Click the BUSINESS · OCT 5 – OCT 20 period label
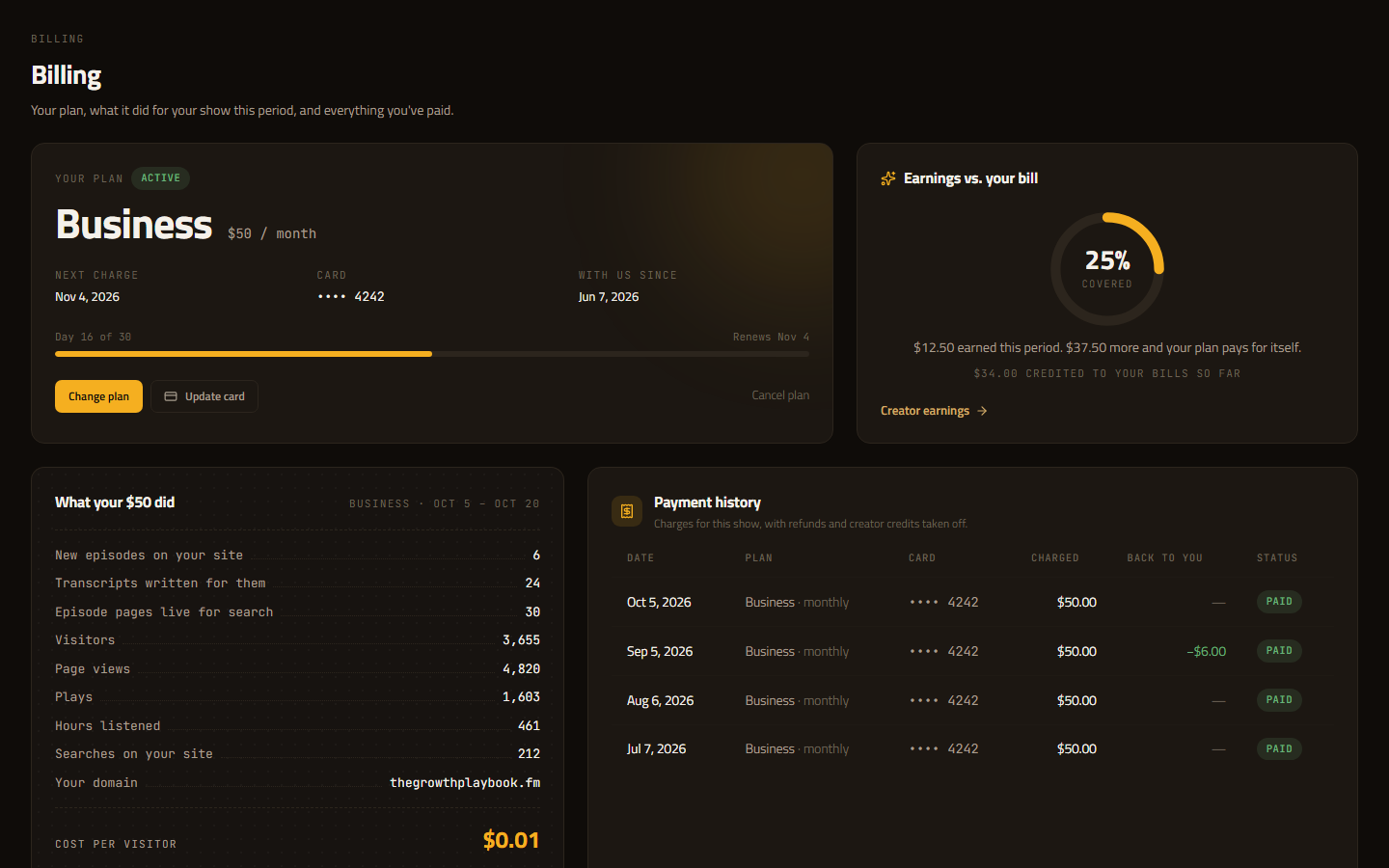The width and height of the screenshot is (1389, 868). (445, 504)
